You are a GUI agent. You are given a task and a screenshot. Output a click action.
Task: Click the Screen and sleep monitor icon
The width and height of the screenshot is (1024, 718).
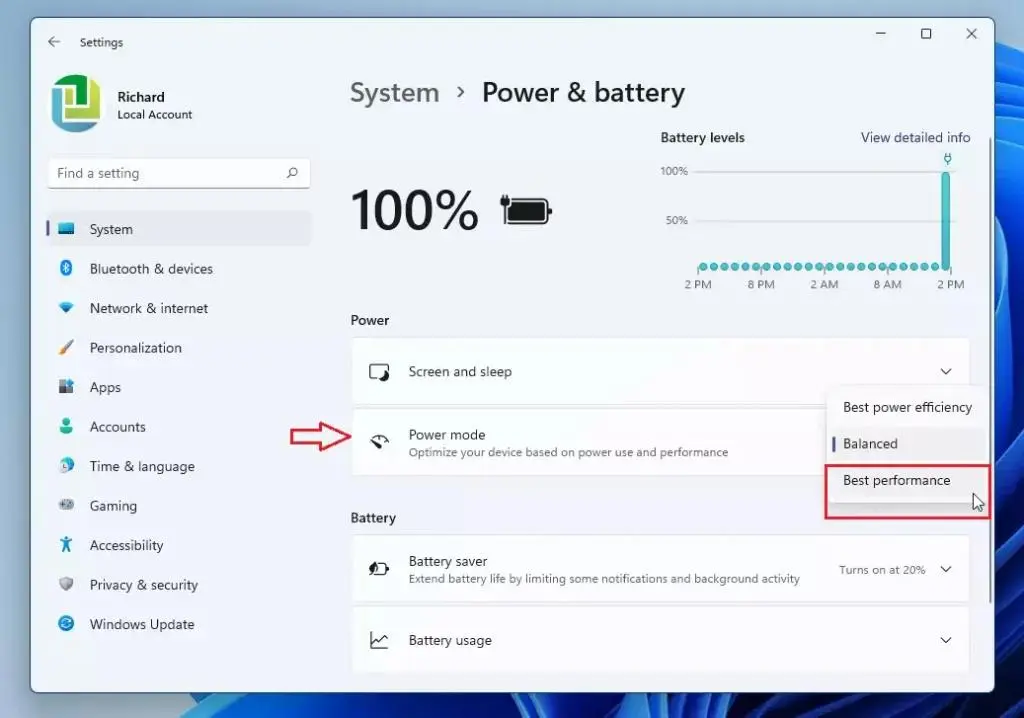[379, 372]
